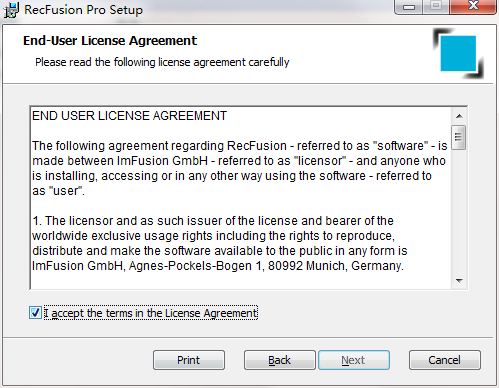Click the RecFusion Pro Setup title bar text

tap(83, 10)
